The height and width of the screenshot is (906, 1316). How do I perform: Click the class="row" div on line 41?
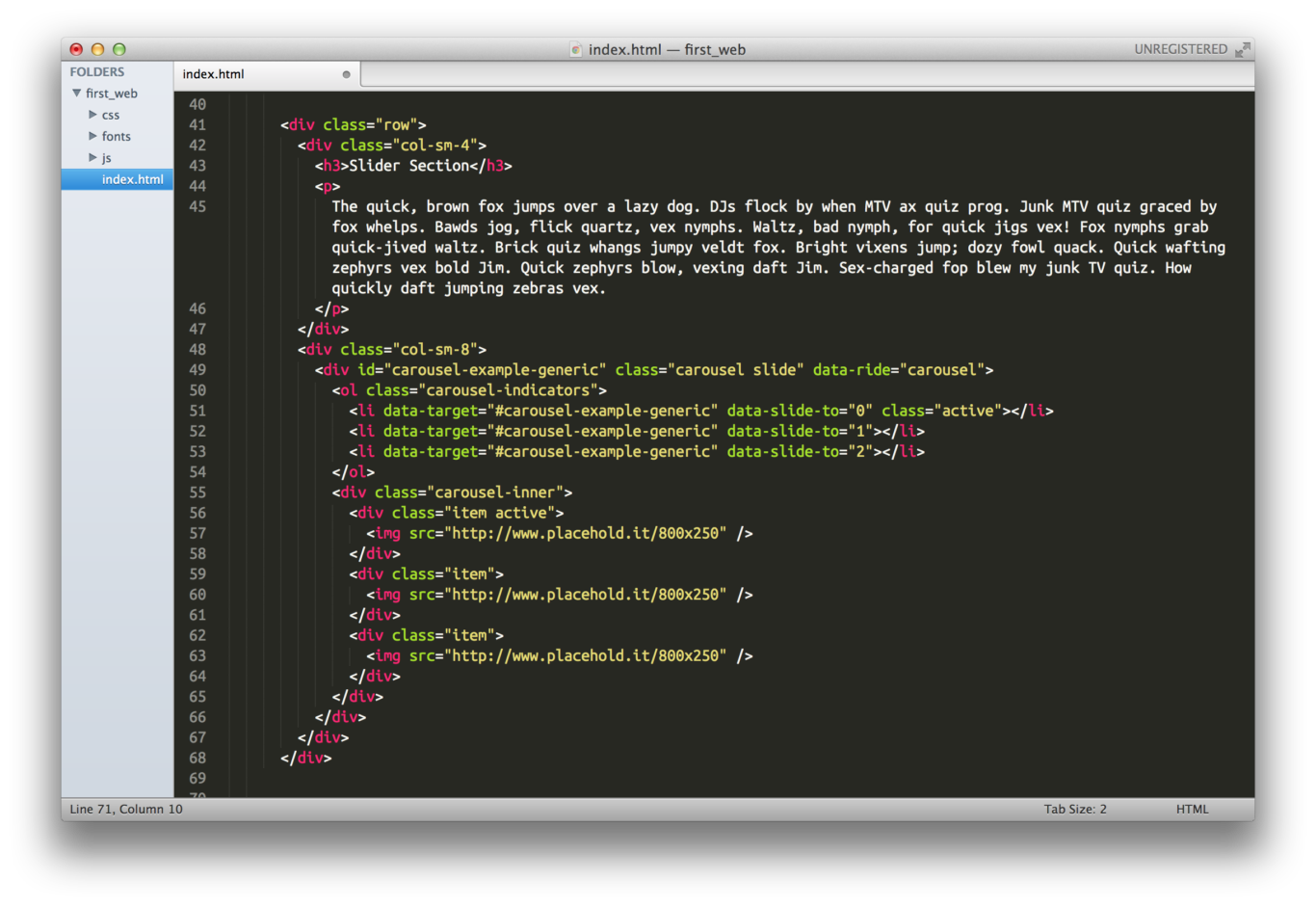(x=354, y=125)
